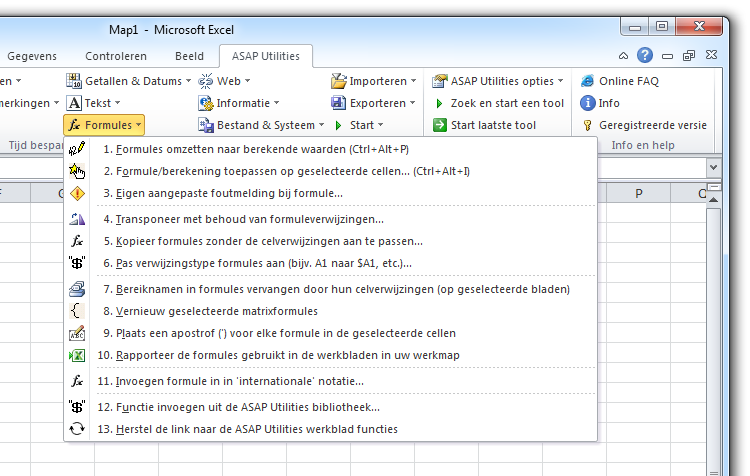
Task: Click the Web globe icon
Action: point(206,81)
